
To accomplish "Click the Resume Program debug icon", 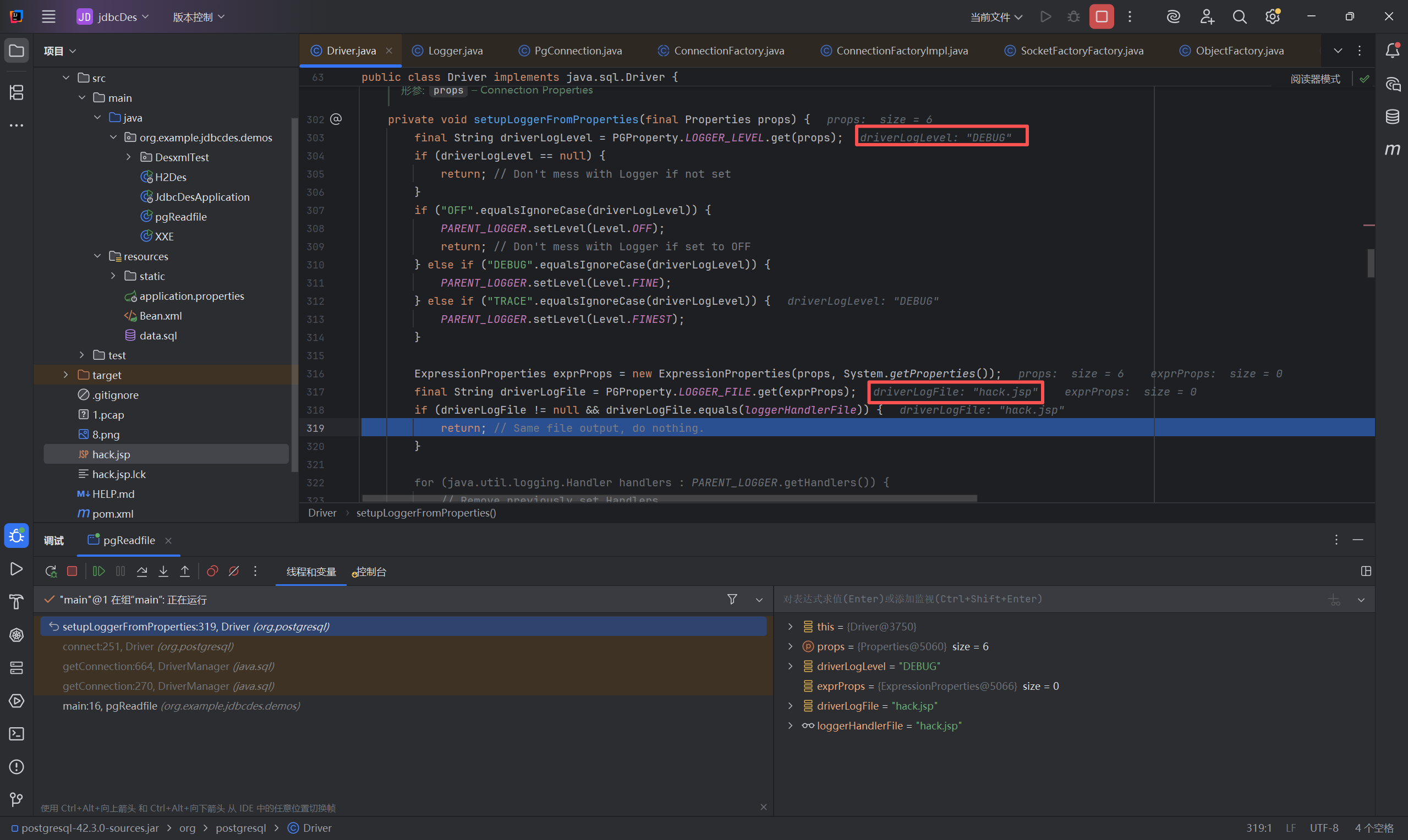I will tap(98, 571).
